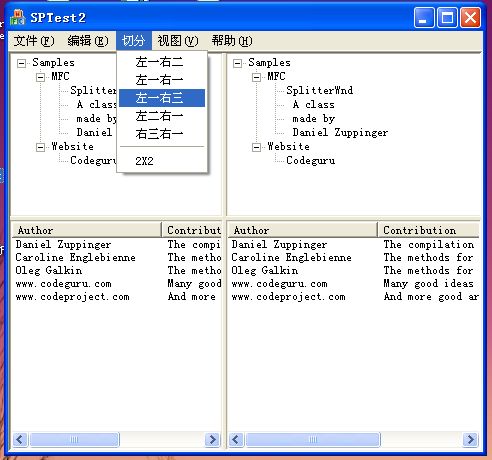The width and height of the screenshot is (492, 460).
Task: Click 'Many good ideas' cell in right list
Action: click(428, 284)
